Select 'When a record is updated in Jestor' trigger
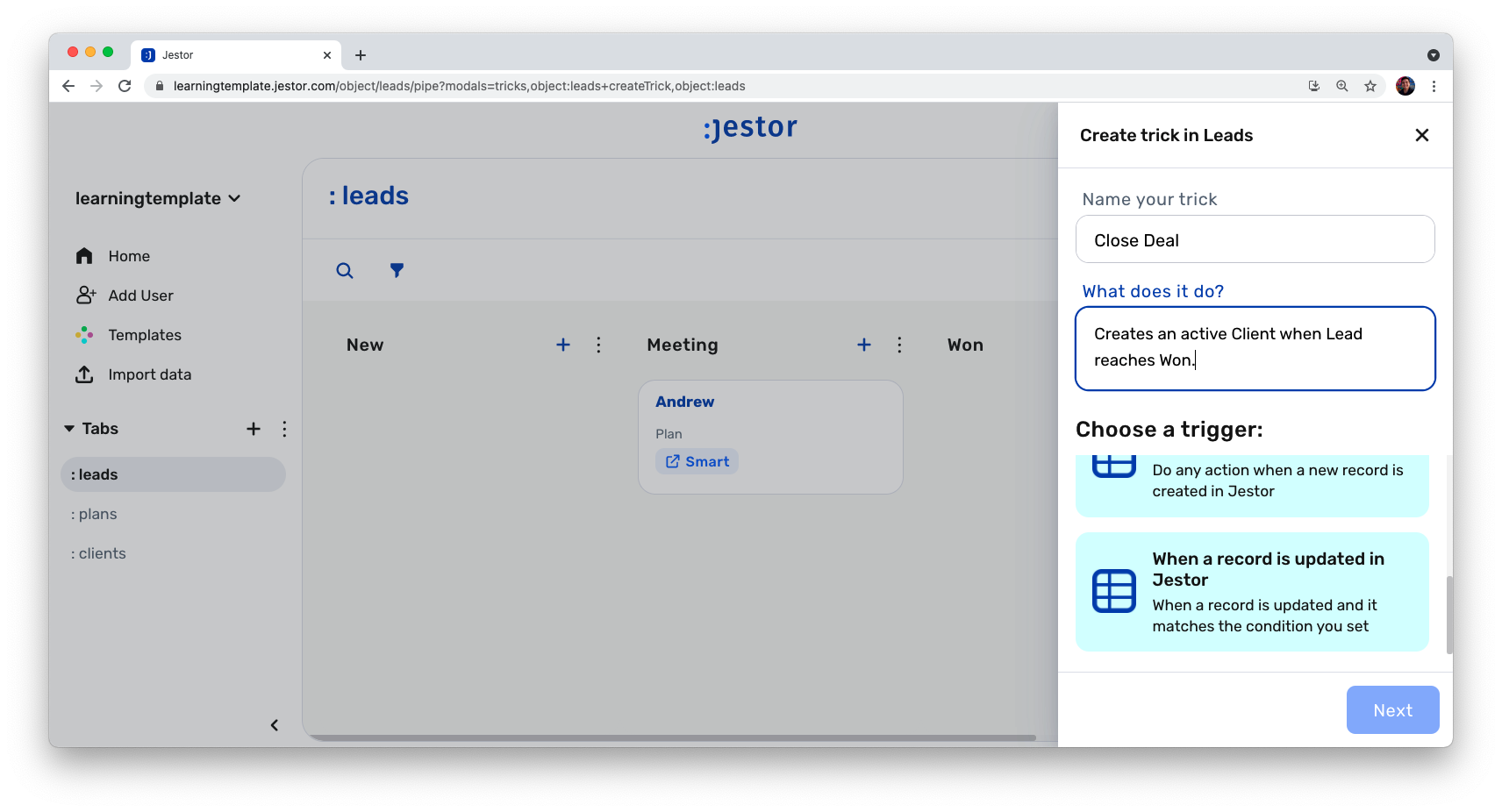Image resolution: width=1502 pixels, height=812 pixels. point(1252,592)
